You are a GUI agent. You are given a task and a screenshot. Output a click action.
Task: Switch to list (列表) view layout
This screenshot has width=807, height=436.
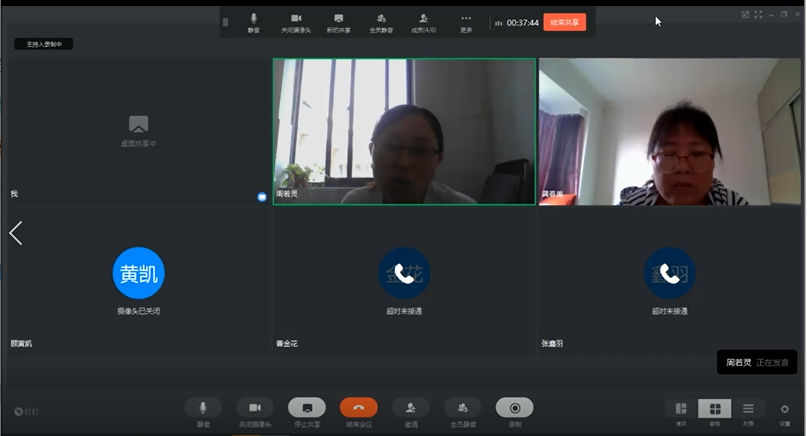[747, 409]
